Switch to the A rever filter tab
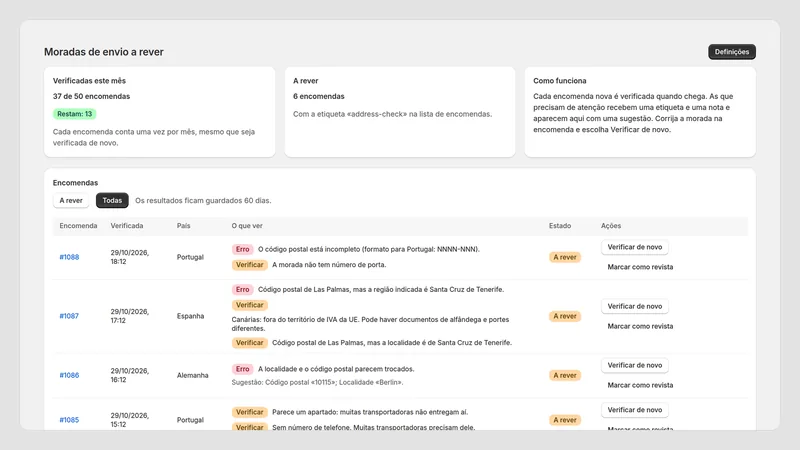 71,201
